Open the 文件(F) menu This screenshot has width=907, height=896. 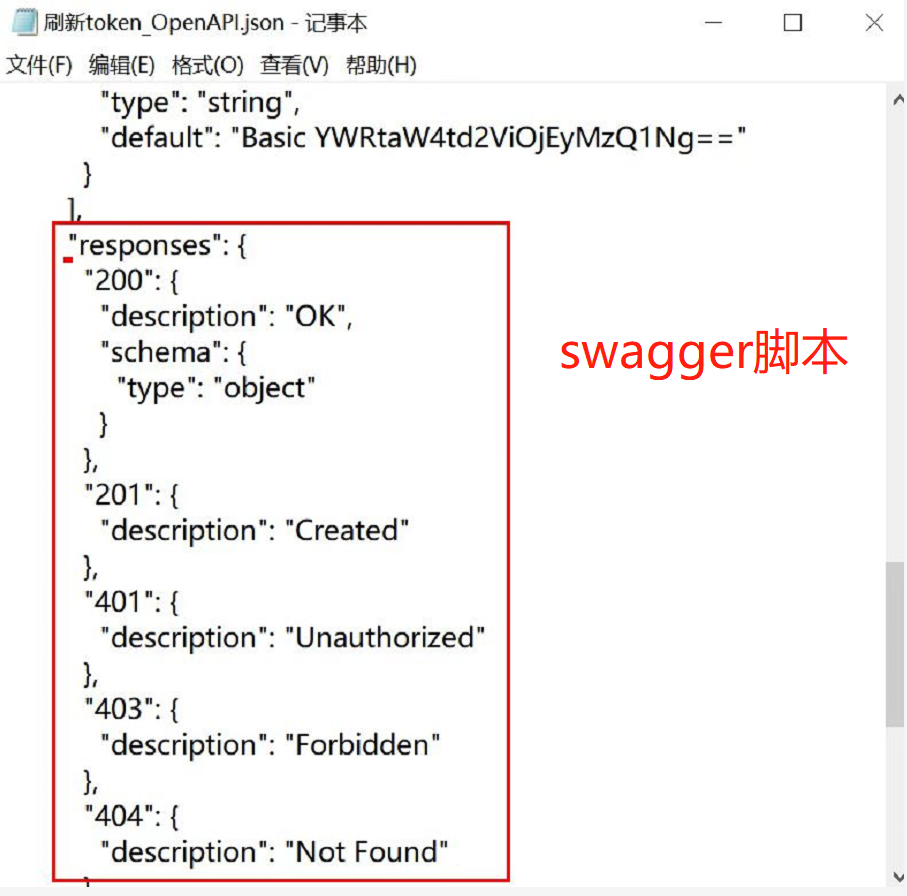[39, 65]
